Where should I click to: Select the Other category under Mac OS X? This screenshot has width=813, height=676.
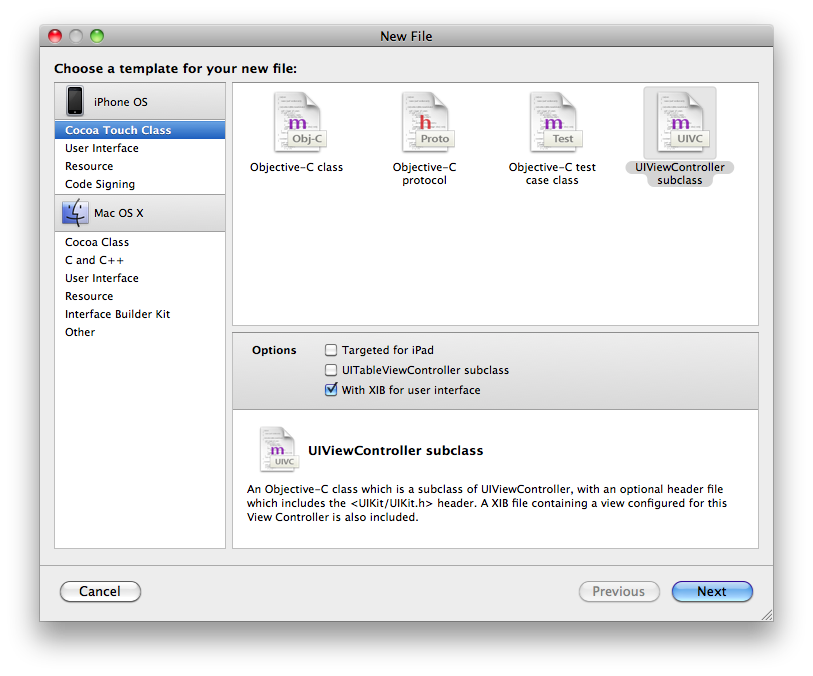[80, 332]
